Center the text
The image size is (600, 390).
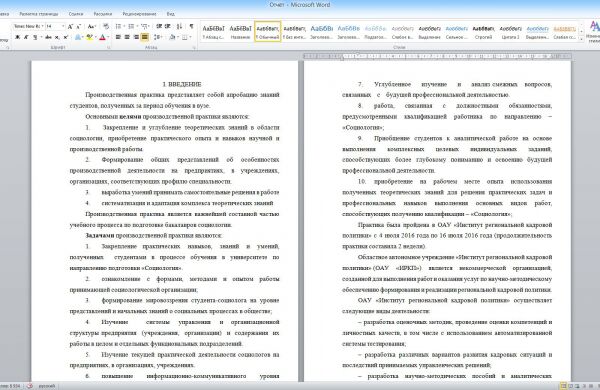click(127, 37)
